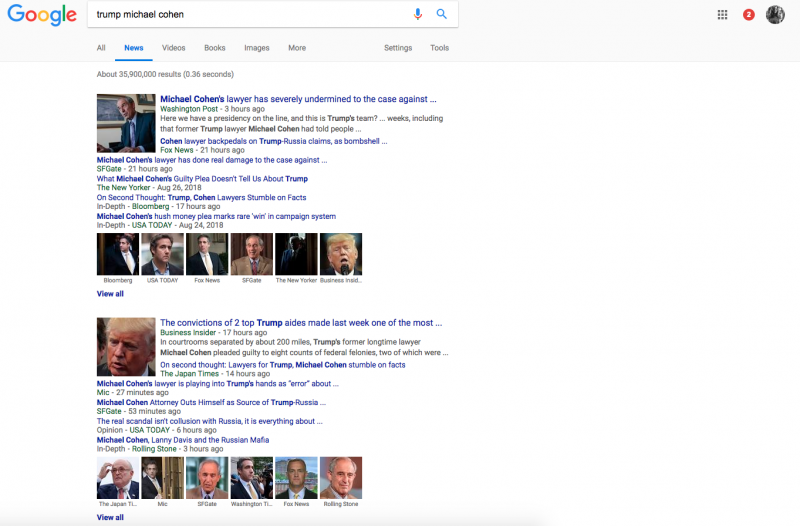
Task: Switch to the Images tab
Action: pyautogui.click(x=257, y=48)
